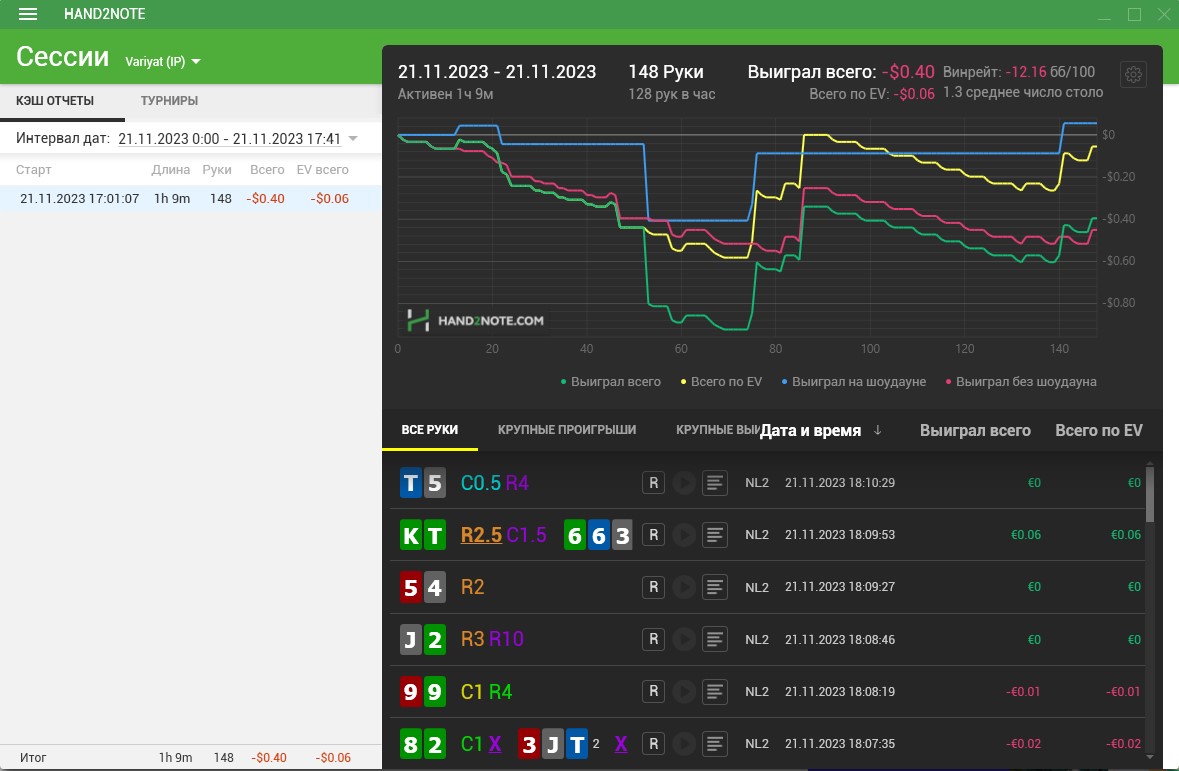Screen dimensions: 1179x771
Task: Toggle the Выиграл без шоудауна legend item
Action: [x=1020, y=381]
